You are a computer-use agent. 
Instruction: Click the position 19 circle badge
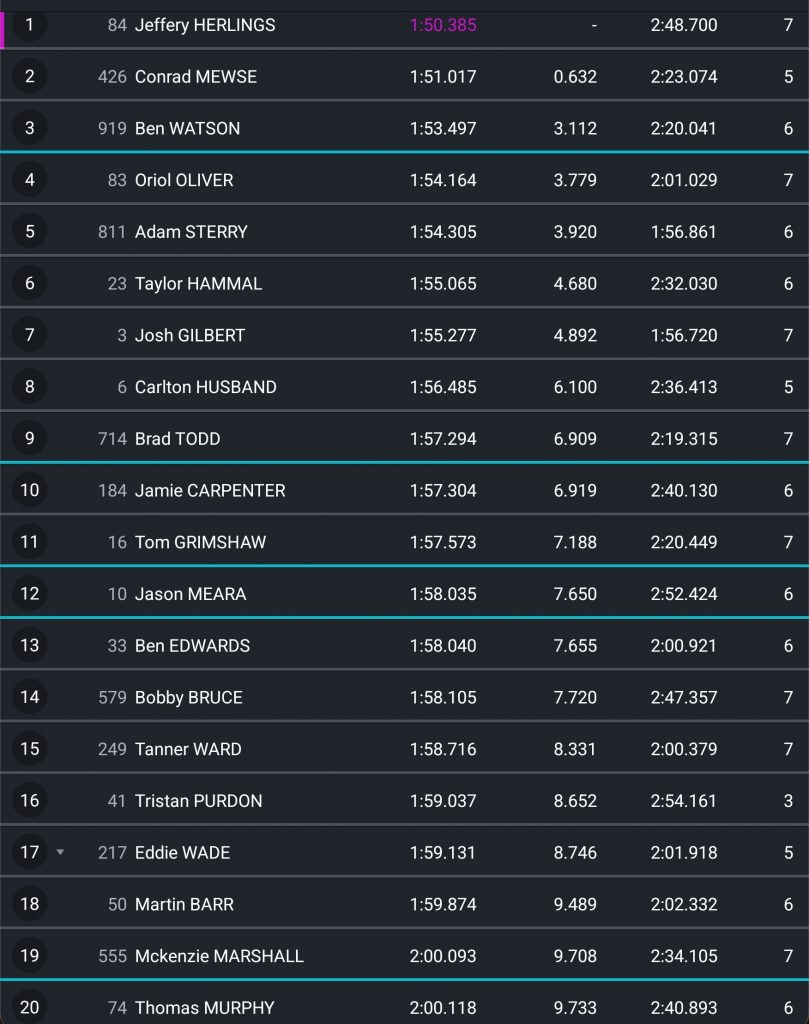(x=30, y=955)
